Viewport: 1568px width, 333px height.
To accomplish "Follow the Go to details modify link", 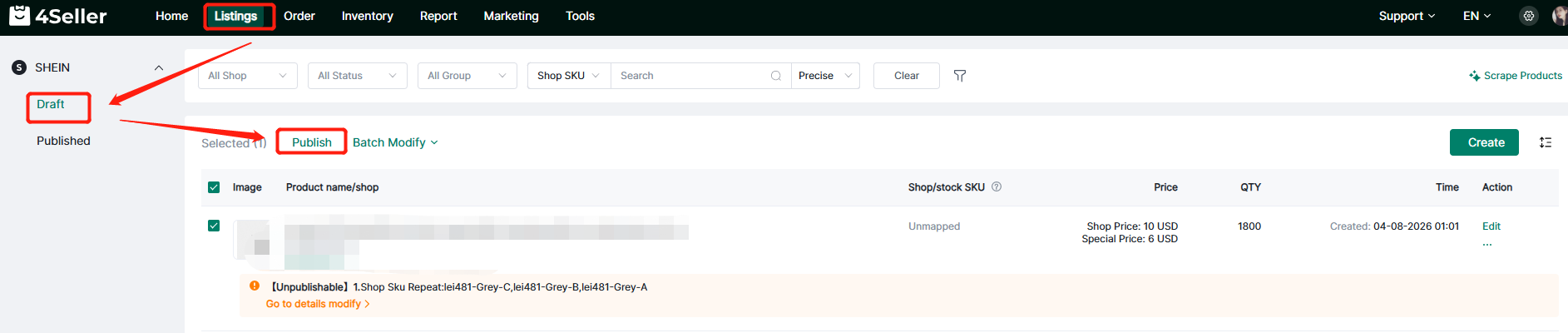I will pyautogui.click(x=317, y=304).
